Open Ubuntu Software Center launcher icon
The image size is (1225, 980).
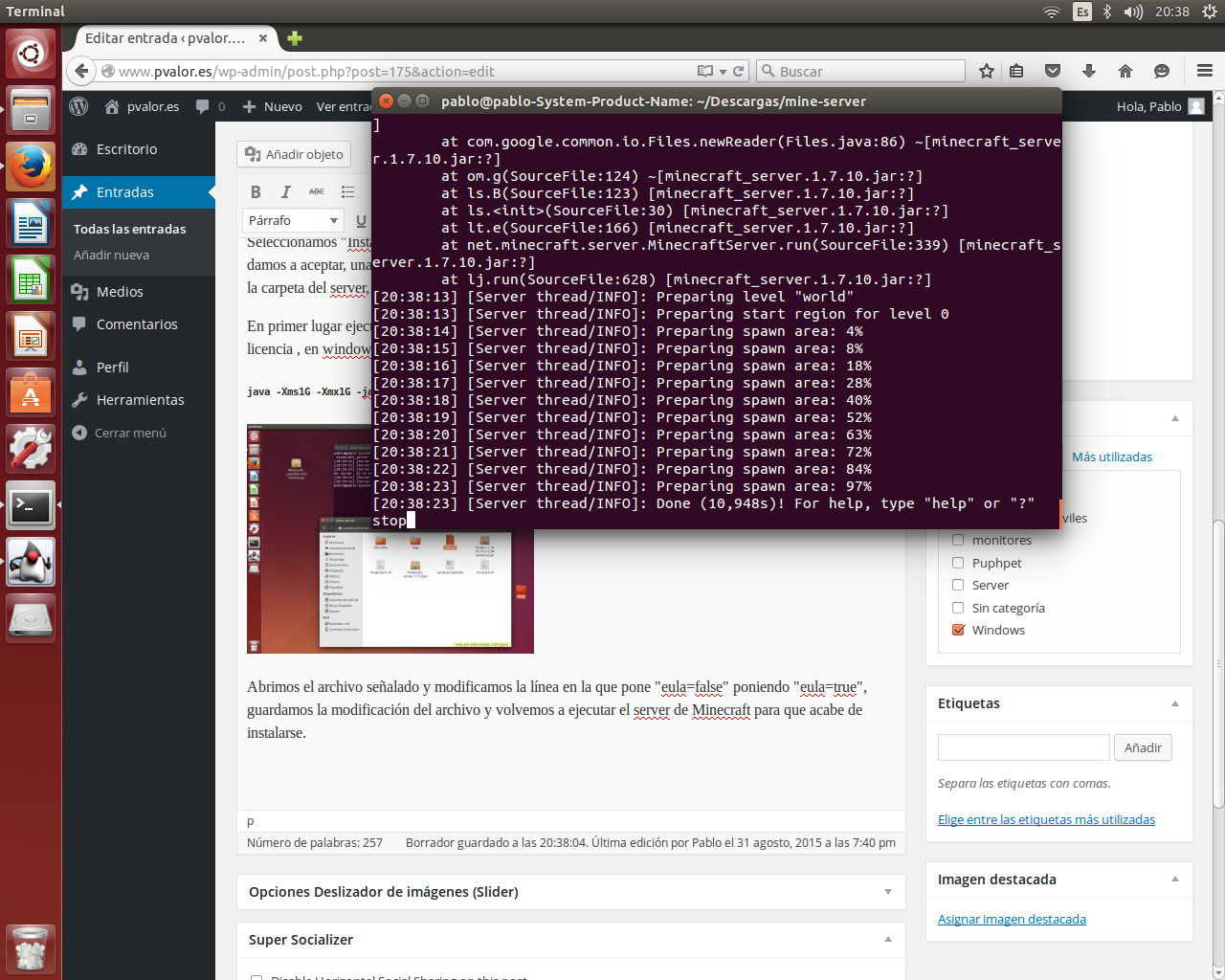point(31,392)
